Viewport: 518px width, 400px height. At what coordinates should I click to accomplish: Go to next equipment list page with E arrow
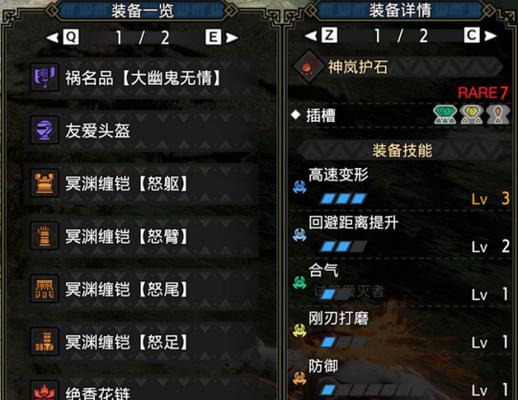[x=222, y=37]
